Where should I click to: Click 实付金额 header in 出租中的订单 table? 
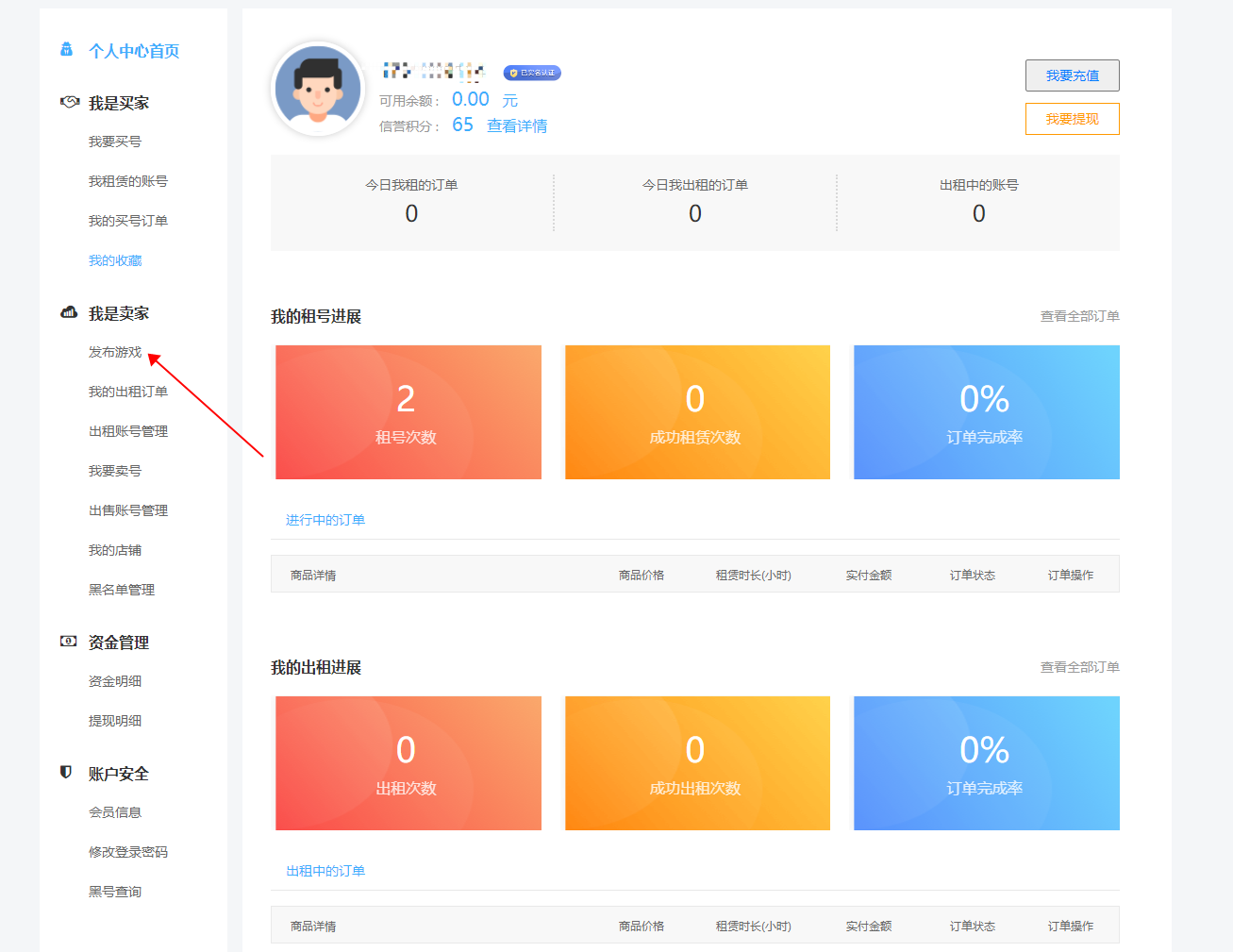tap(869, 926)
